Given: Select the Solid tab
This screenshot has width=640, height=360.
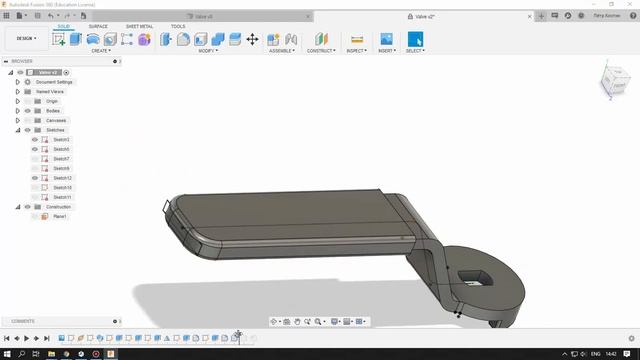Looking at the screenshot, I should pyautogui.click(x=63, y=27).
